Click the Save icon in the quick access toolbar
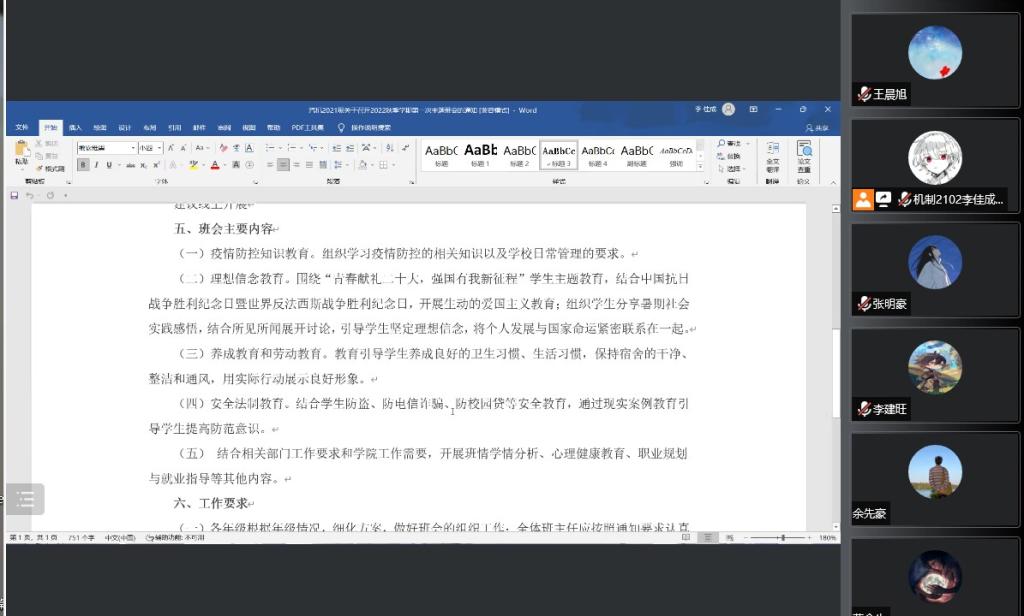 point(14,195)
